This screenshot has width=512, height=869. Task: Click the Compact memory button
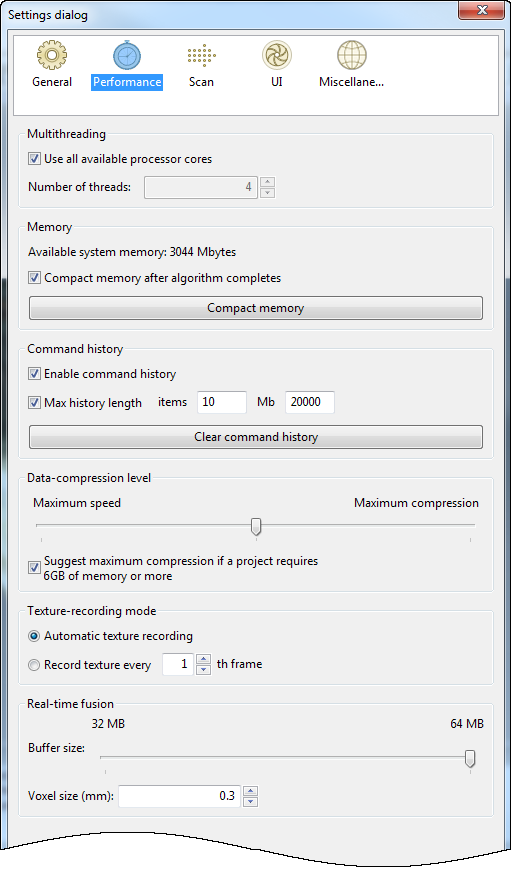[x=256, y=308]
